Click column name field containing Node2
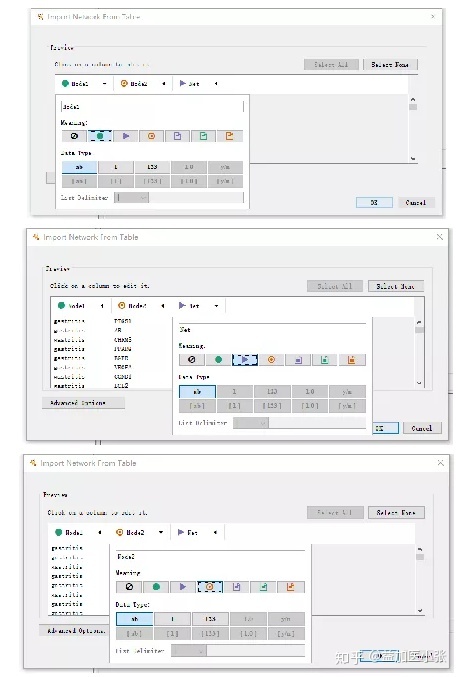The width and height of the screenshot is (458, 677). pyautogui.click(x=210, y=557)
